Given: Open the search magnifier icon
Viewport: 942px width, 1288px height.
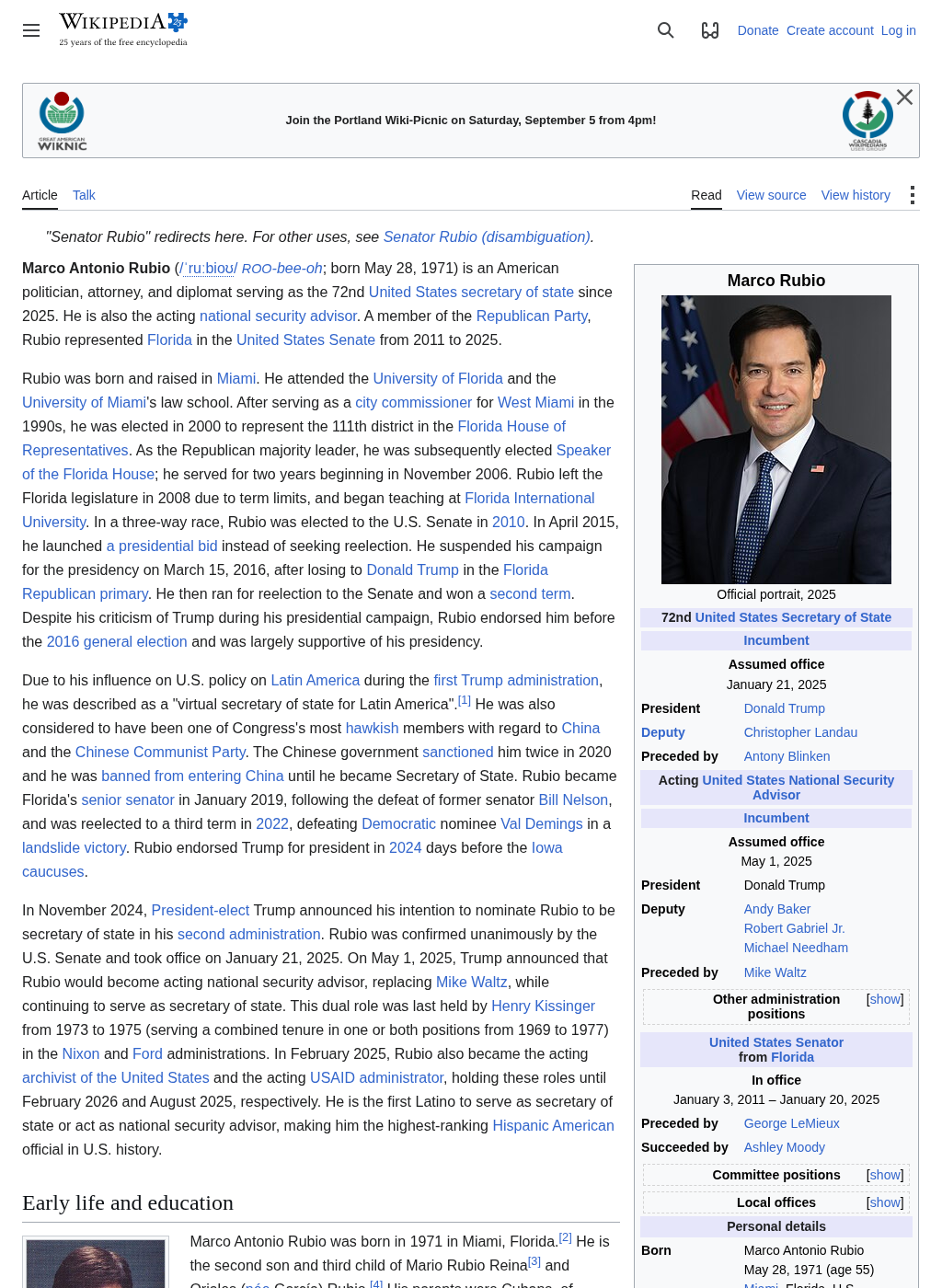Looking at the screenshot, I should (x=666, y=30).
